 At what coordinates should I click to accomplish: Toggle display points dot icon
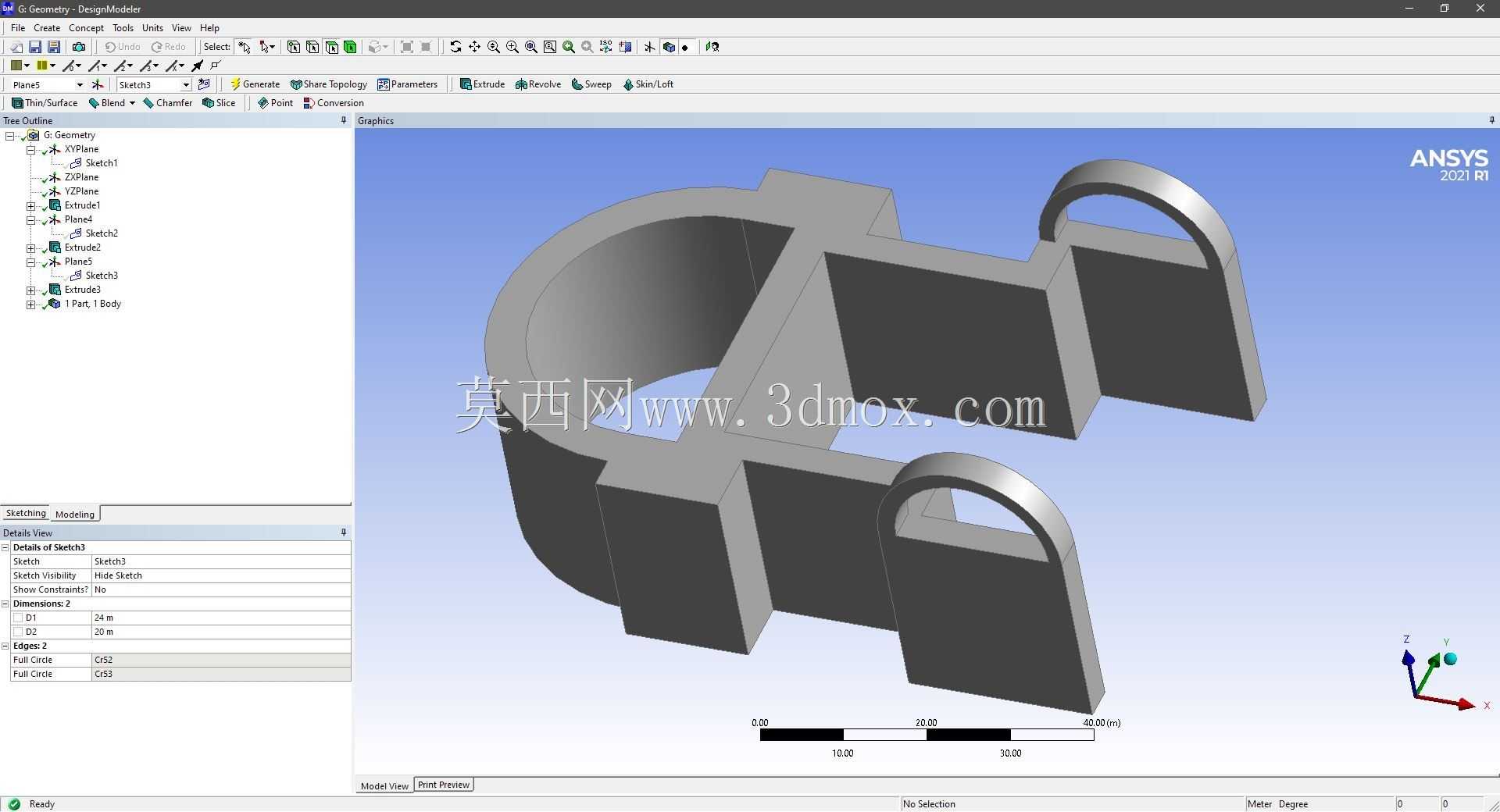[x=685, y=47]
